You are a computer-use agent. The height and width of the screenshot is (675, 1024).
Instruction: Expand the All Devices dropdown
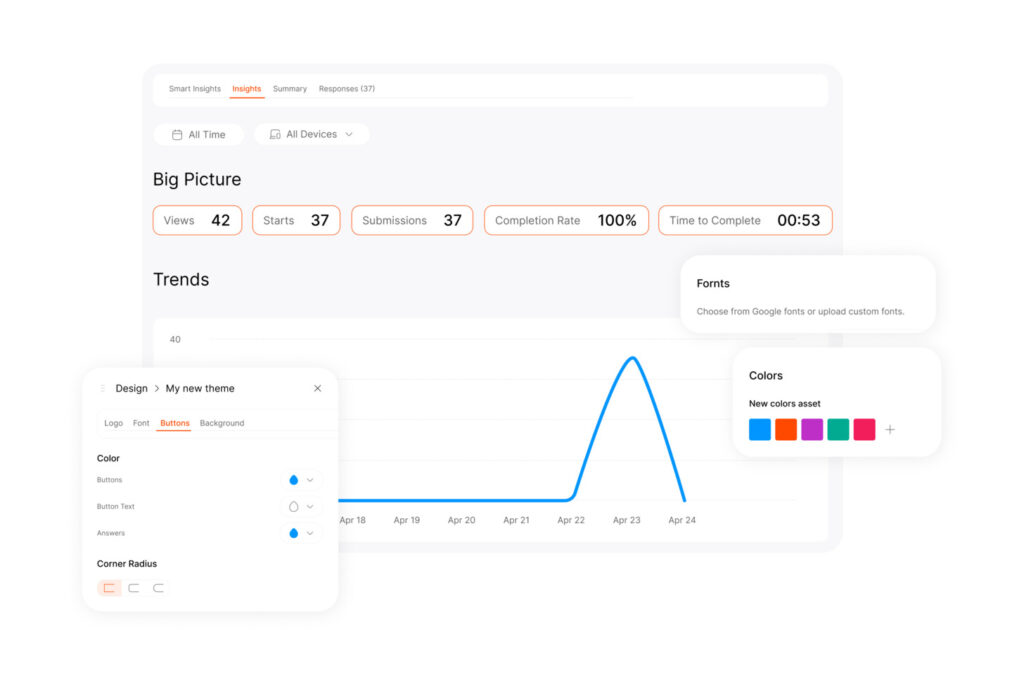pos(348,134)
